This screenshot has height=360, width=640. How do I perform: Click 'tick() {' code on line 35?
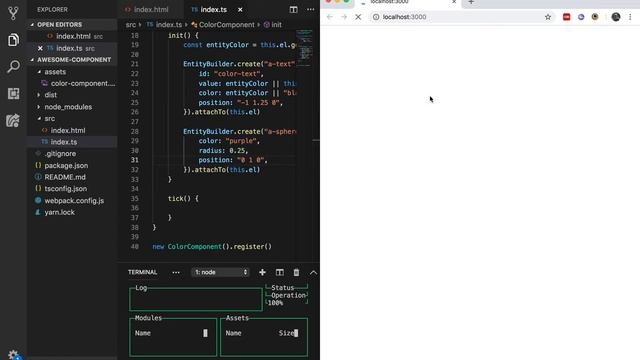click(x=183, y=198)
